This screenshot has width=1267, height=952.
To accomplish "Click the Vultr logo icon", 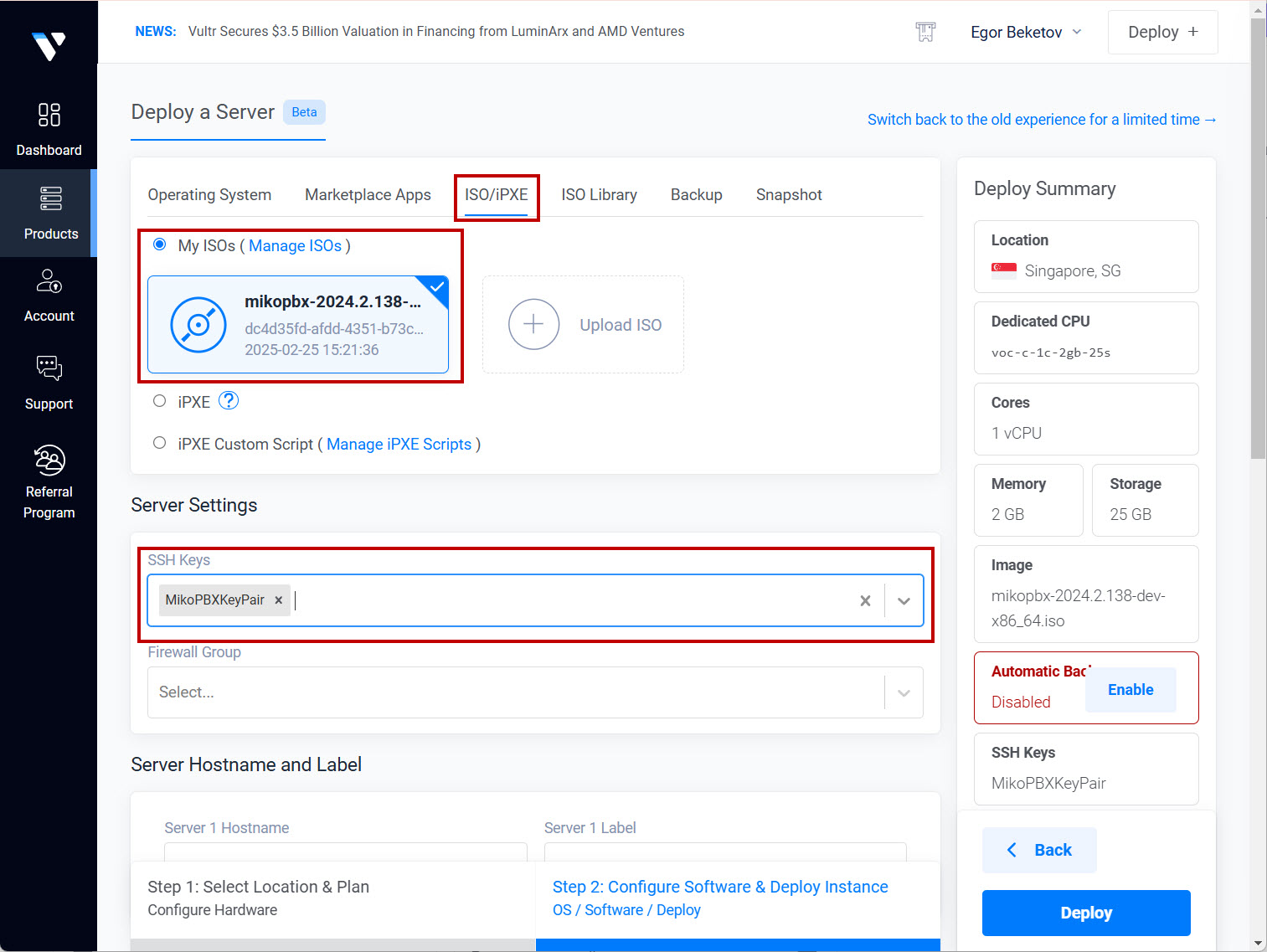I will point(49,46).
